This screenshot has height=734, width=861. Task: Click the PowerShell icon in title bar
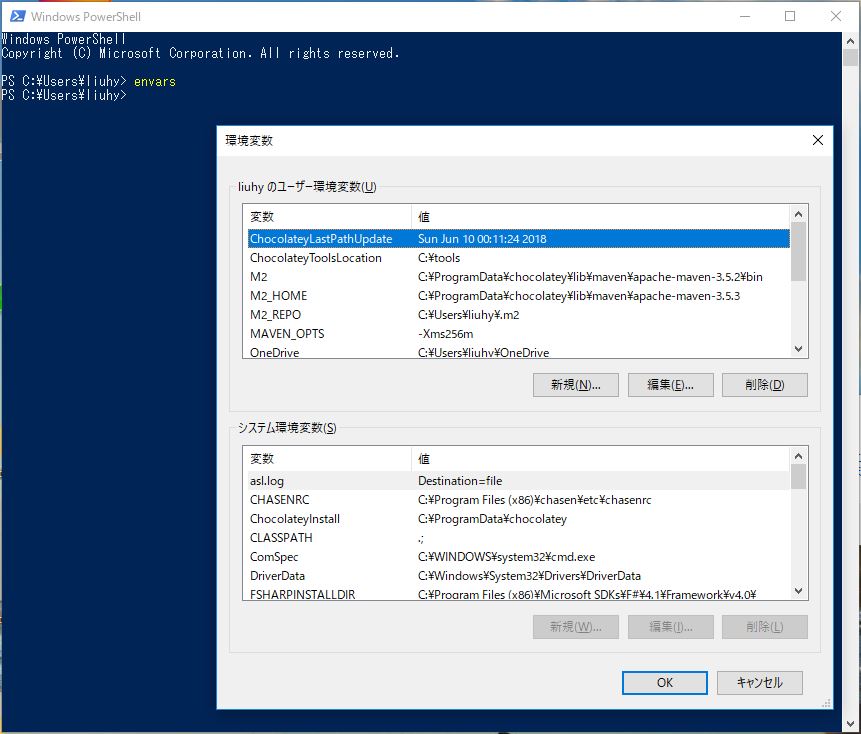18,16
